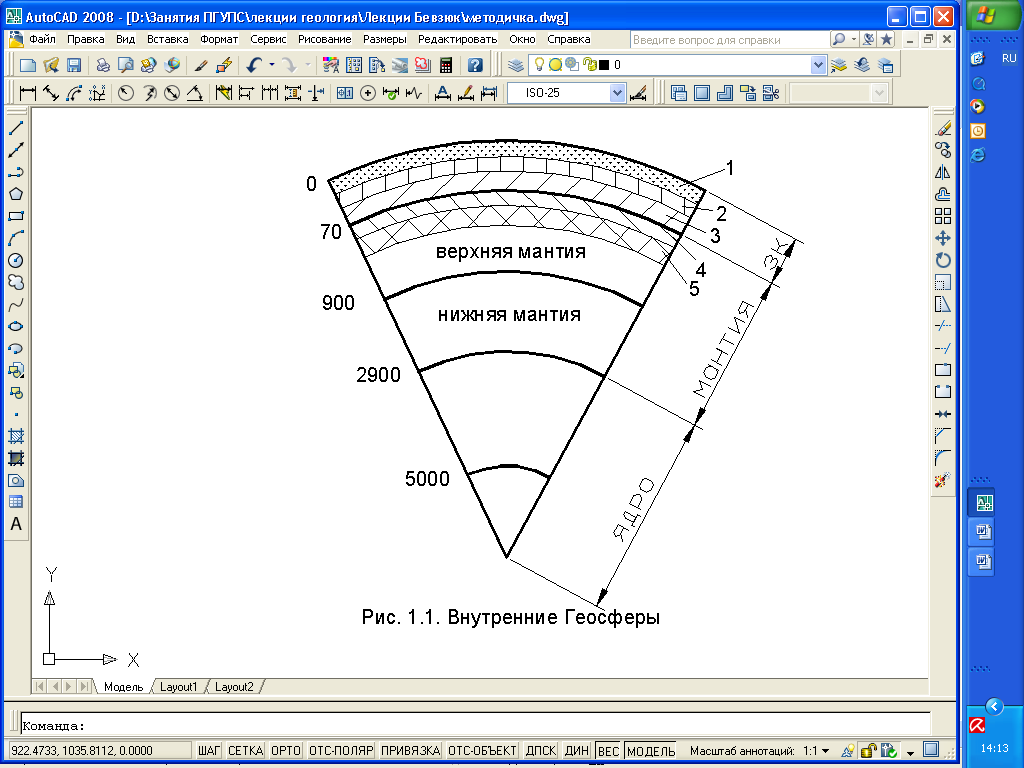Open the Файл menu

[42, 39]
